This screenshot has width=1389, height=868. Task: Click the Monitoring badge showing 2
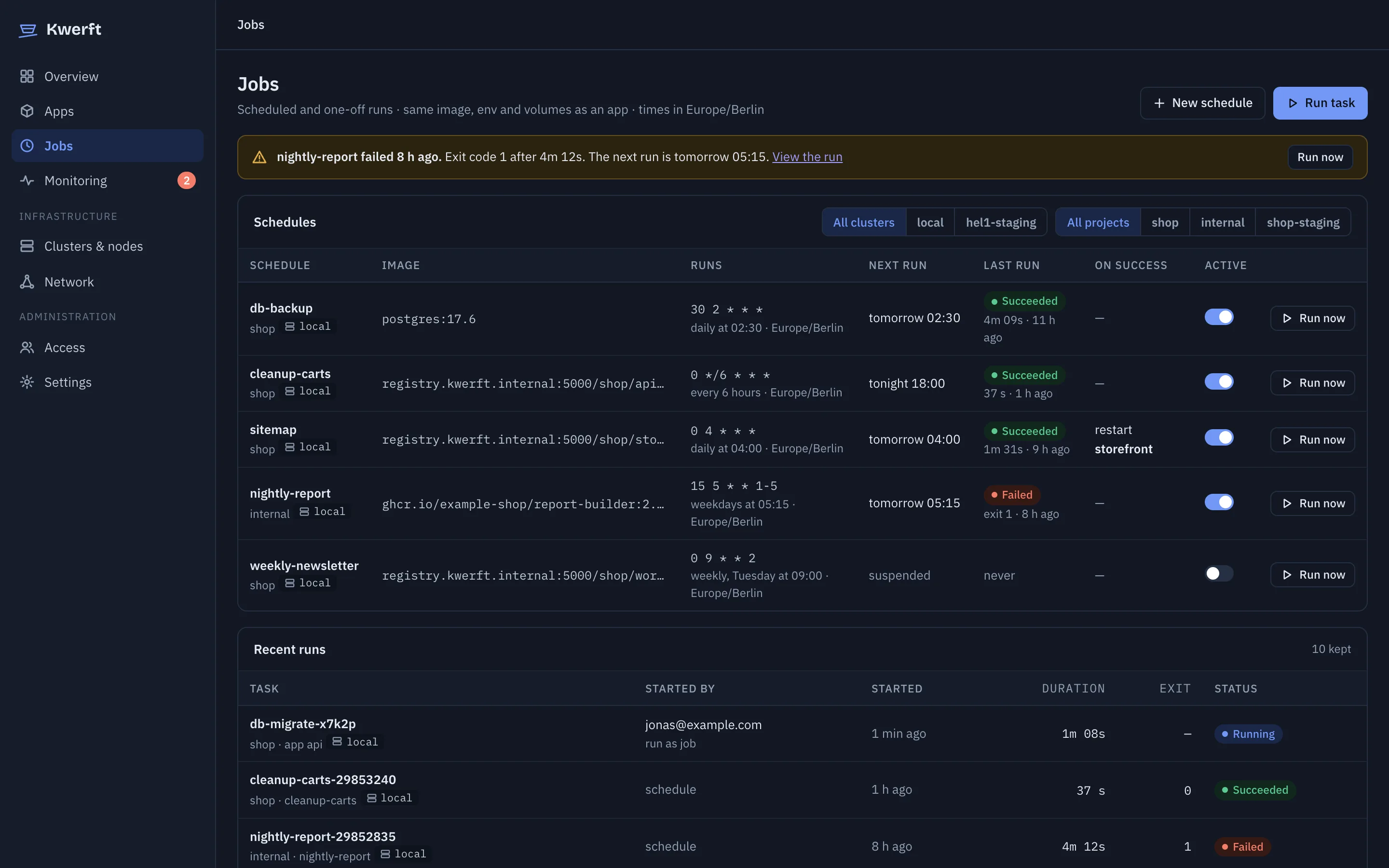[187, 180]
